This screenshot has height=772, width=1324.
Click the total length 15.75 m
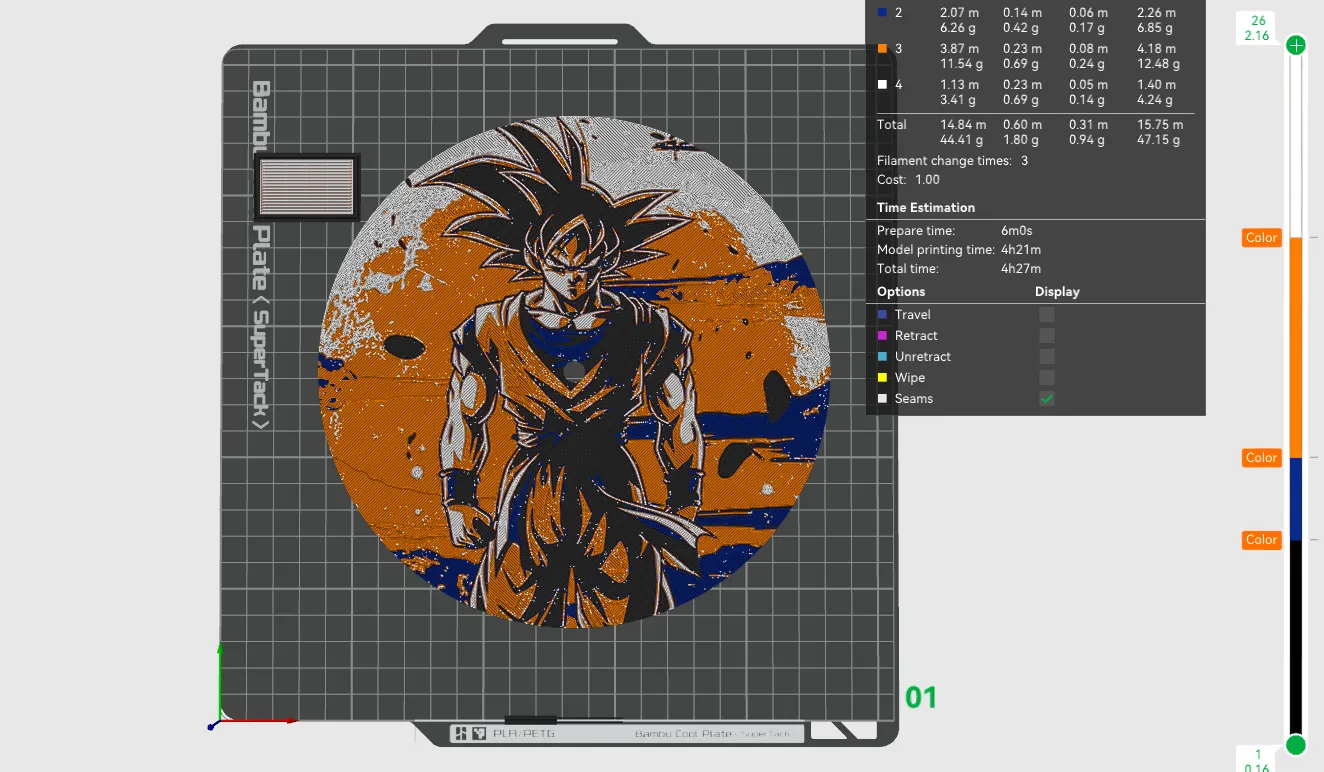1160,125
